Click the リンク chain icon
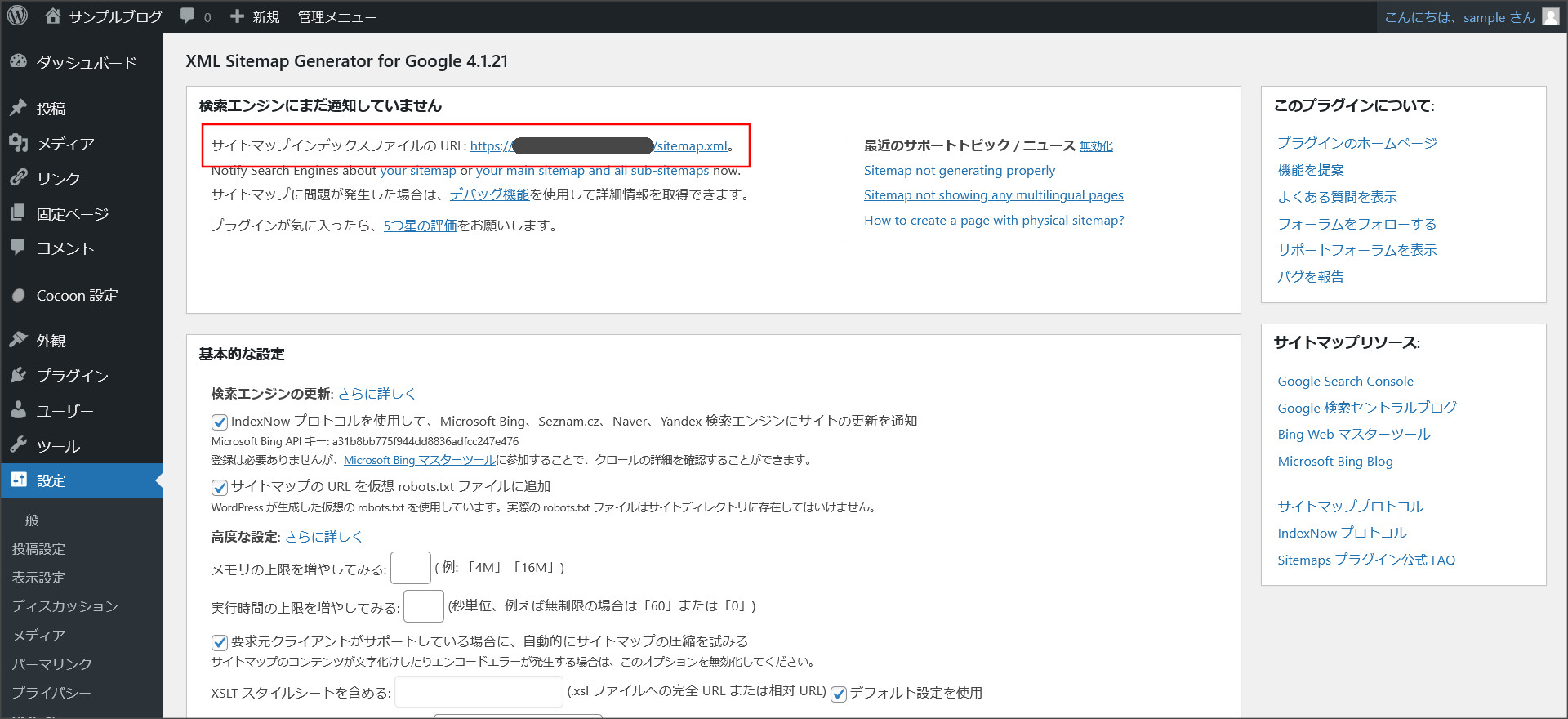Screen dimensions: 1568x719 click(x=18, y=178)
